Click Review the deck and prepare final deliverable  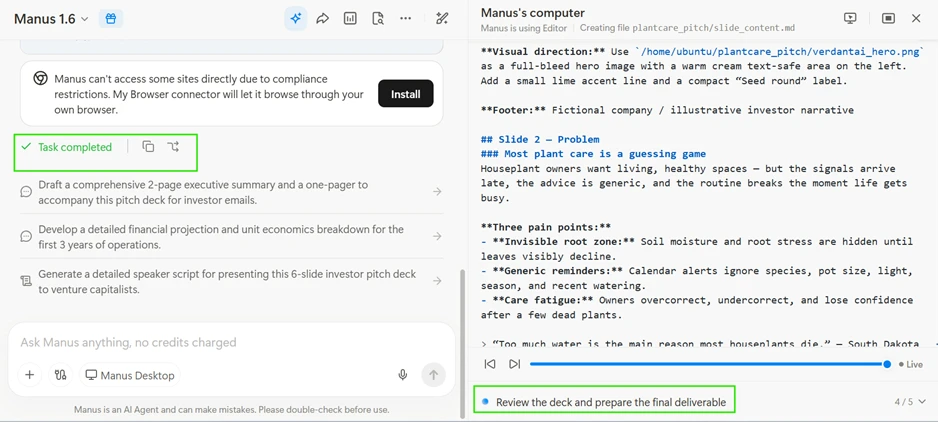(x=611, y=402)
